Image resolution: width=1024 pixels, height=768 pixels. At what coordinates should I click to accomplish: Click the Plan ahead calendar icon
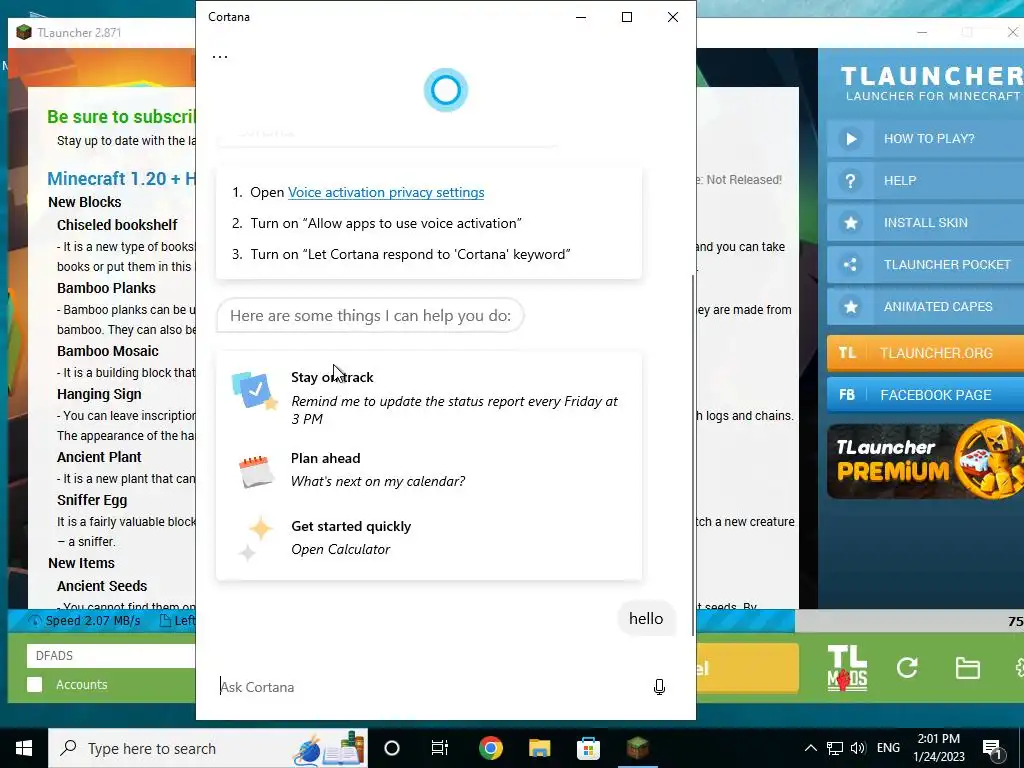[255, 471]
